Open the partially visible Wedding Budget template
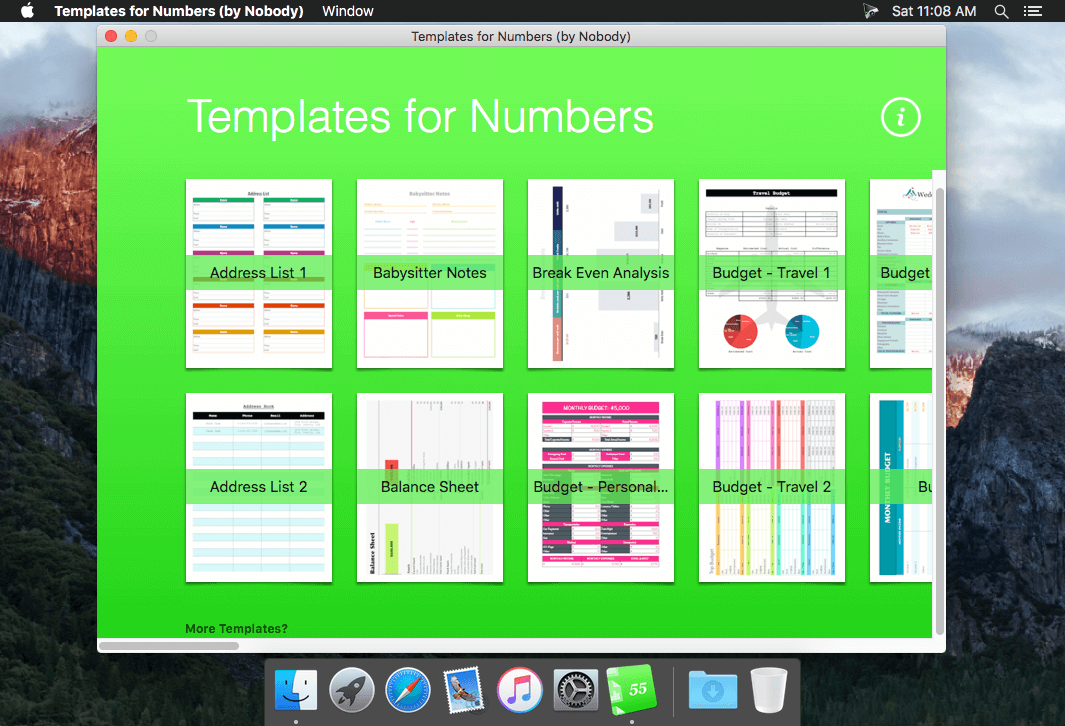The height and width of the screenshot is (726, 1065). (901, 274)
